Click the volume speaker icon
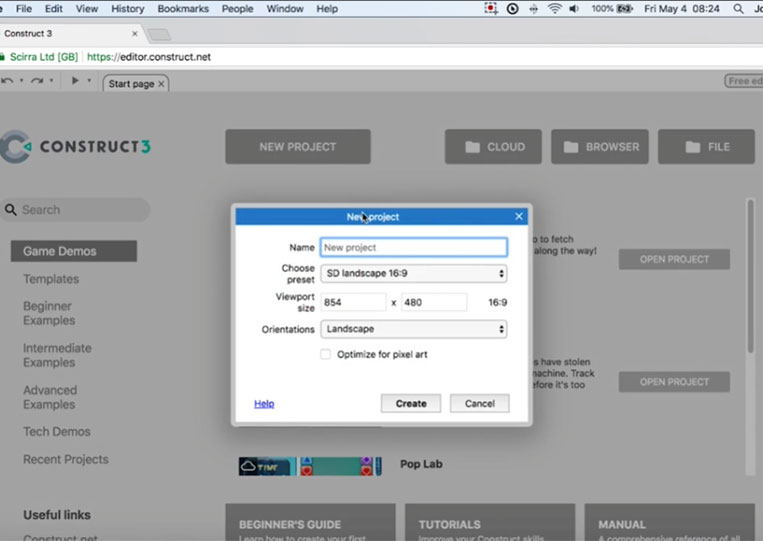The height and width of the screenshot is (541, 763). pyautogui.click(x=574, y=9)
